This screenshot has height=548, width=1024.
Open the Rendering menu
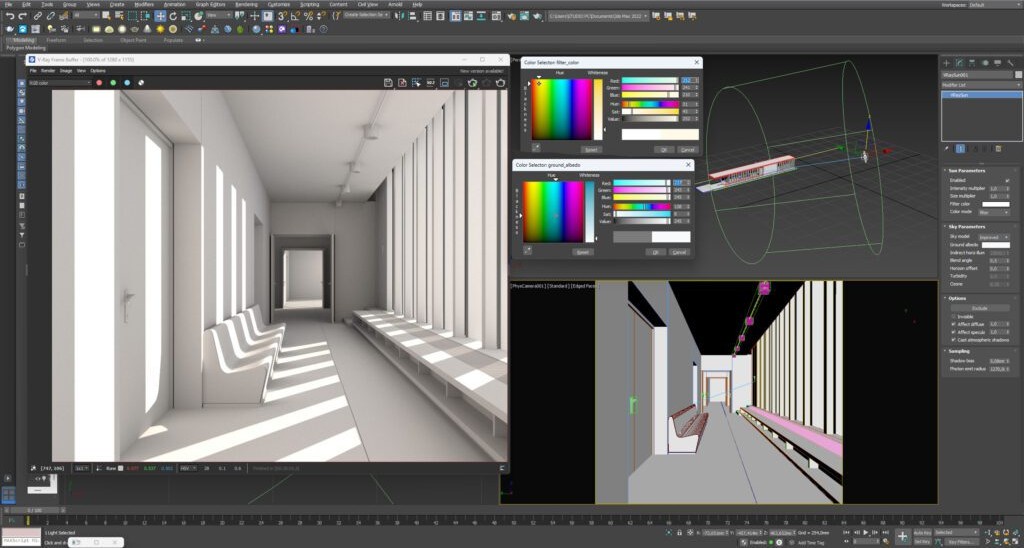[x=246, y=4]
